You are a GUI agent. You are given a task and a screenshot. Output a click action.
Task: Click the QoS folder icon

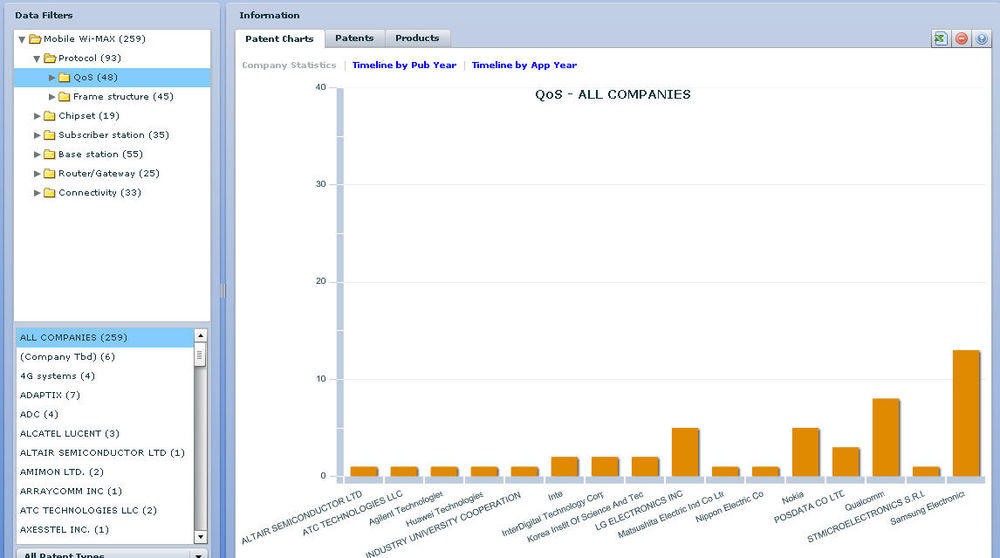pyautogui.click(x=64, y=77)
